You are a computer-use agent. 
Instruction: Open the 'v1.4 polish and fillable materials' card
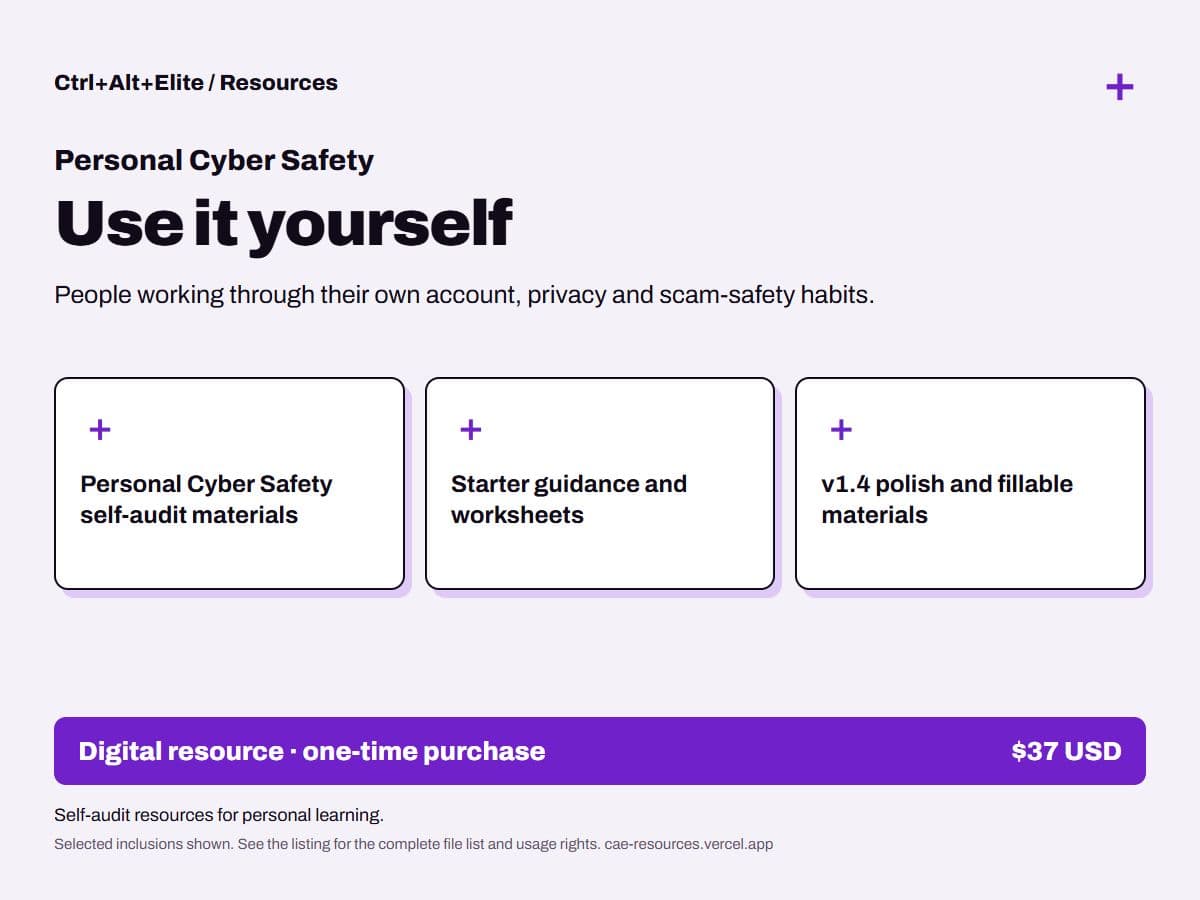[970, 483]
